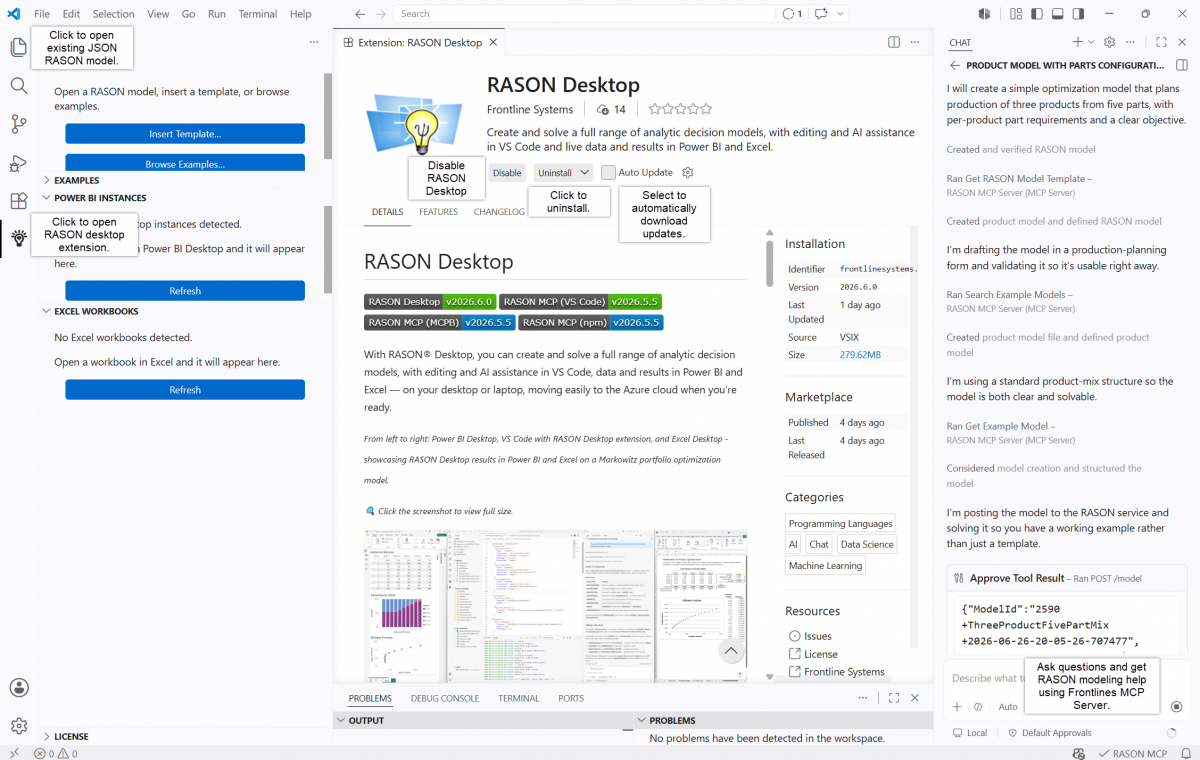Go back from the chat session title
This screenshot has width=1200, height=760.
tap(954, 65)
